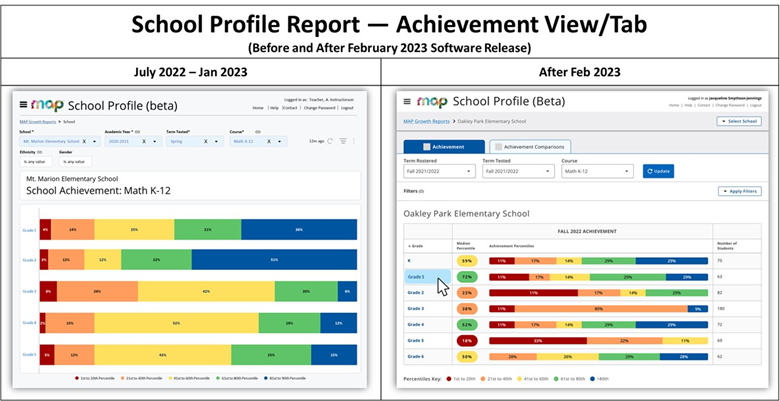
Task: Open the School dropdown for Mt. Marion Elementary
Action: point(60,142)
